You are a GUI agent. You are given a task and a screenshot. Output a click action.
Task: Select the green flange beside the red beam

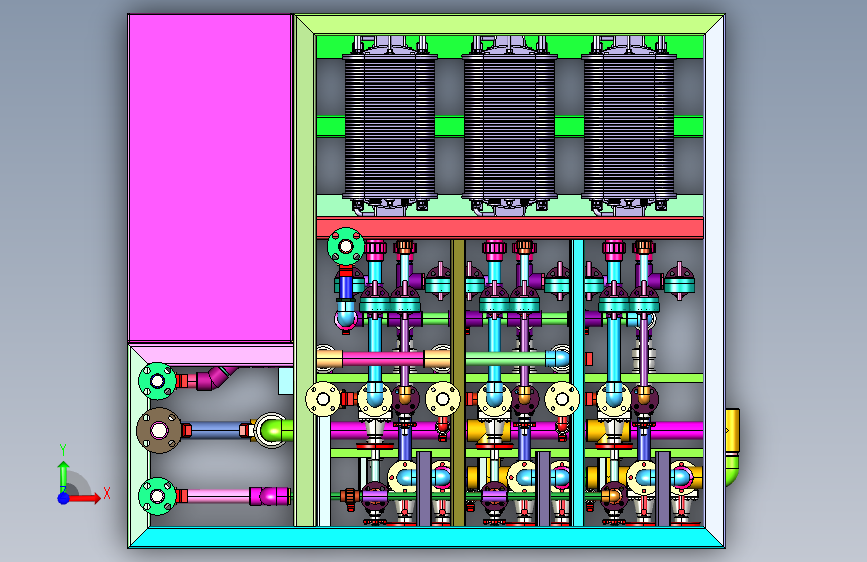[x=346, y=246]
